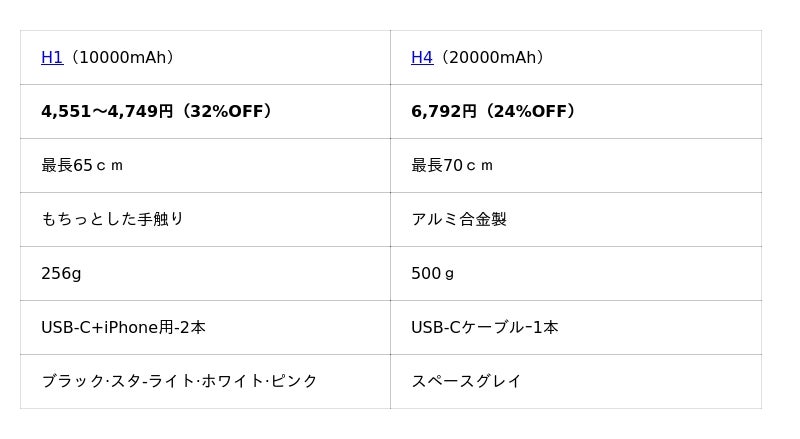The height and width of the screenshot is (439, 800).
Task: Select the アルミ合金製 material cell
Action: click(x=459, y=220)
